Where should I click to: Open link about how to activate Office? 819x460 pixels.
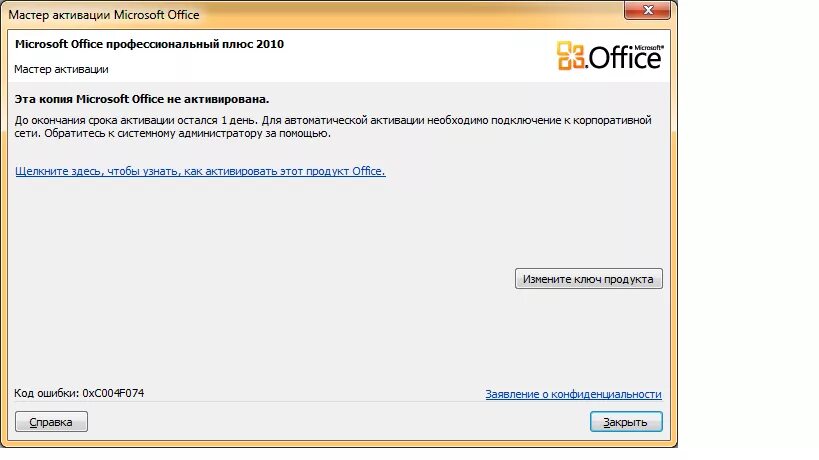coord(201,171)
